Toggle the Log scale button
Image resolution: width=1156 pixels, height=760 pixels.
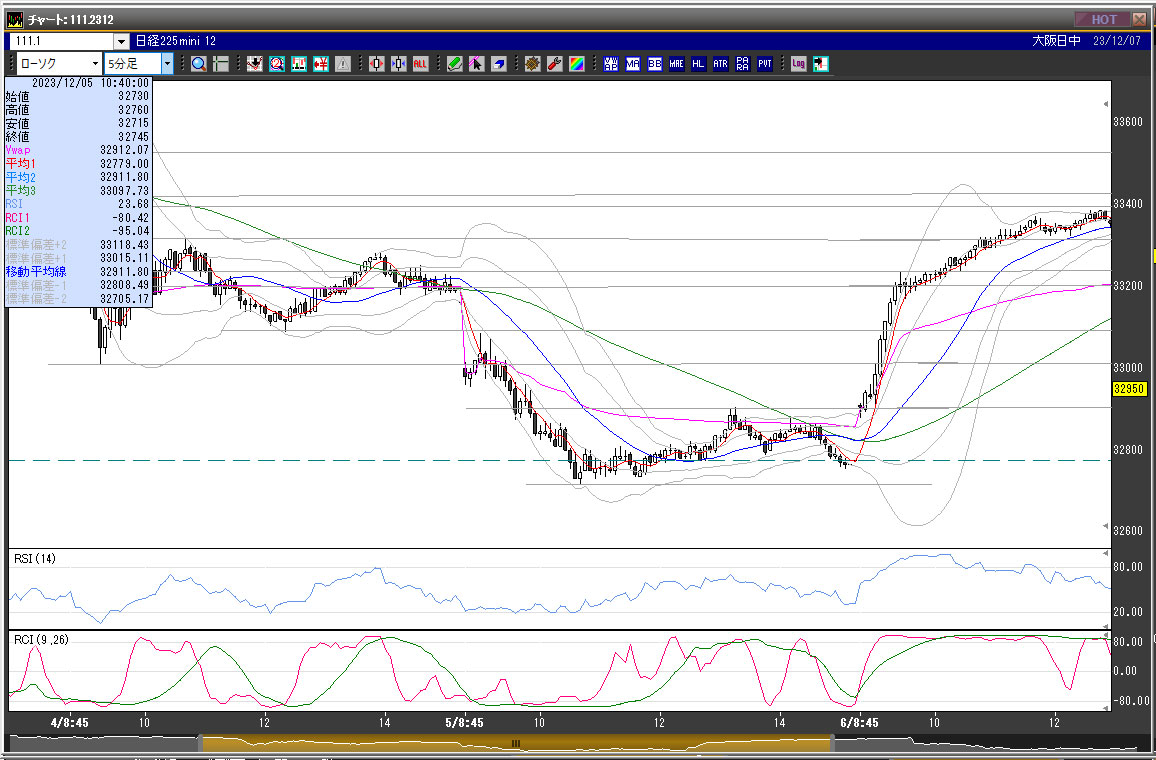798,64
